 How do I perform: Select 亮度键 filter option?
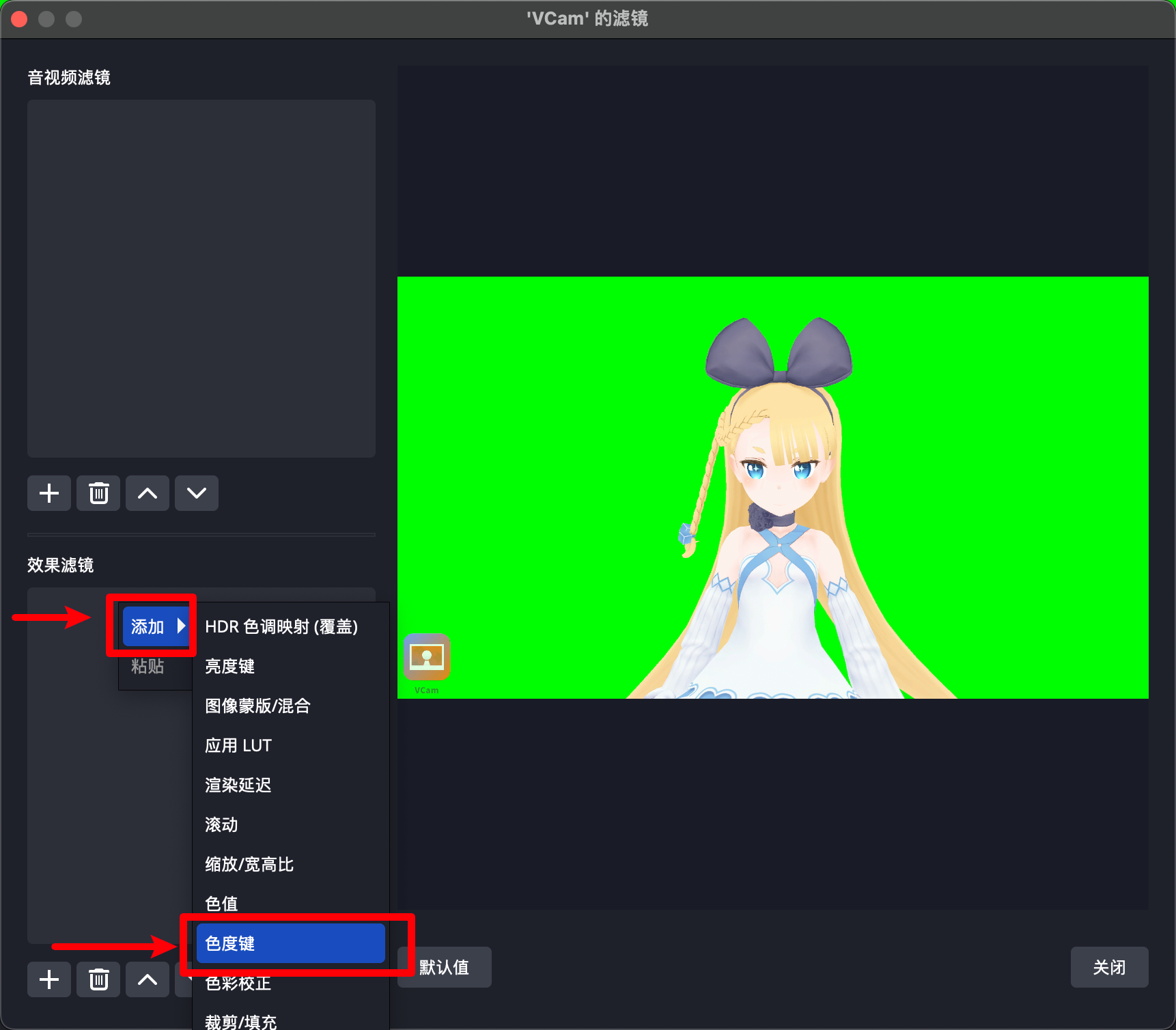[x=230, y=666]
